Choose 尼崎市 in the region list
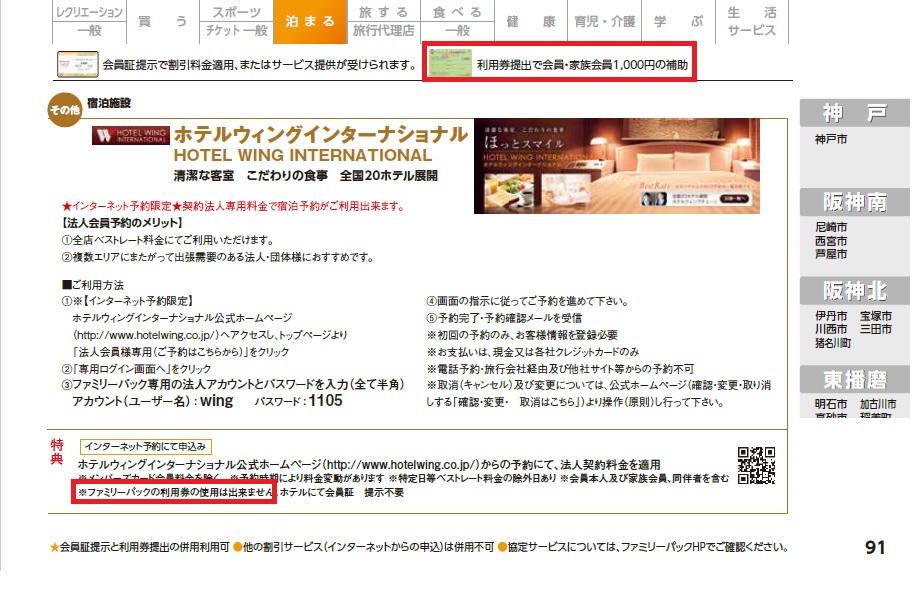Screen dimensions: 914x593 [x=831, y=227]
